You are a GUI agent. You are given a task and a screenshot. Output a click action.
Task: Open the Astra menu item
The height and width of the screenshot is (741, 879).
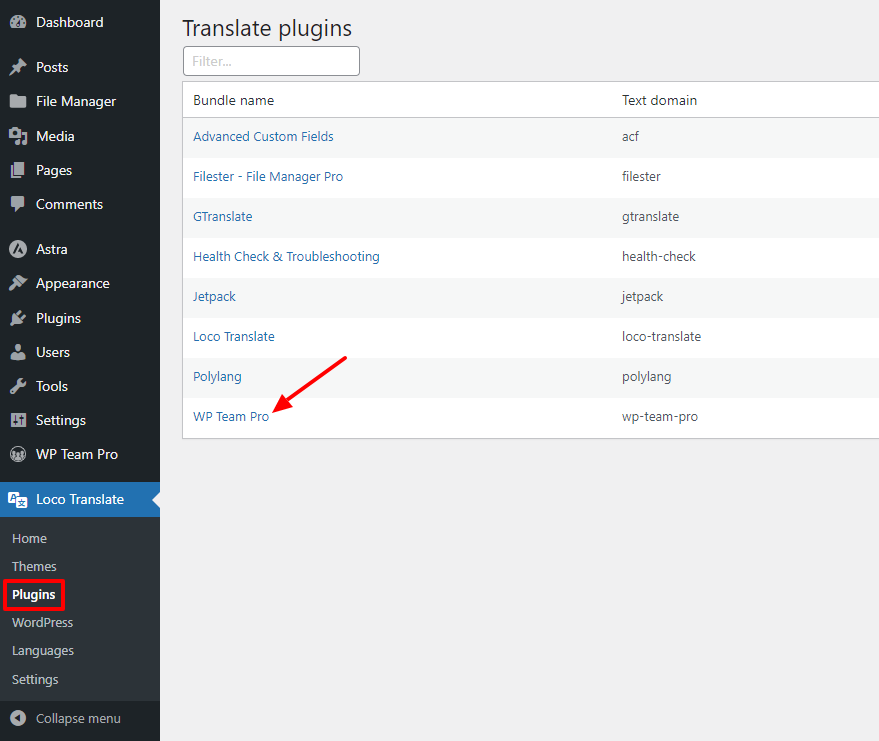[52, 249]
